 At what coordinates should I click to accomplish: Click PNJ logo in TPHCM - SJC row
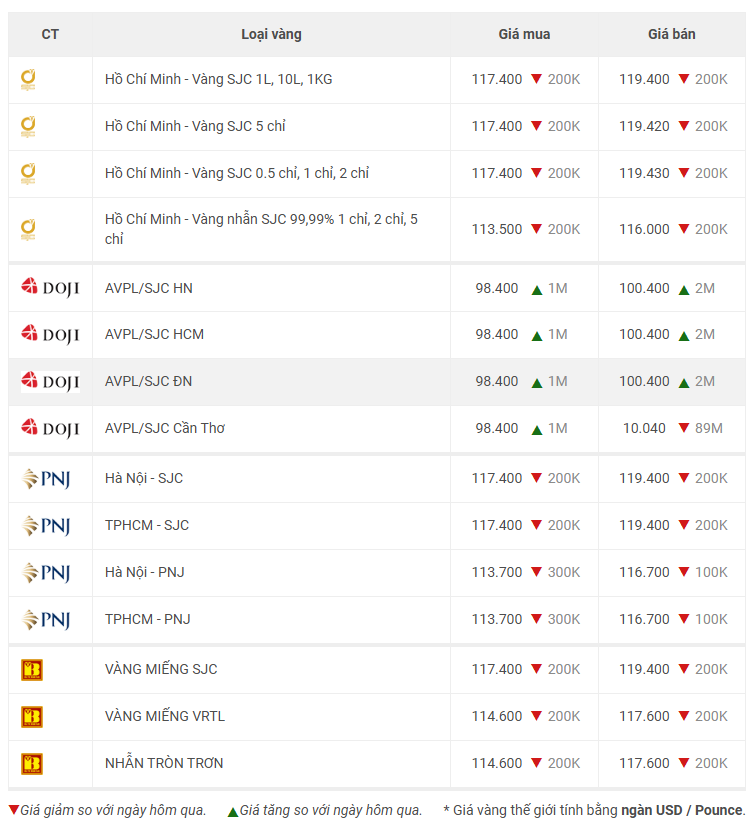point(46,526)
